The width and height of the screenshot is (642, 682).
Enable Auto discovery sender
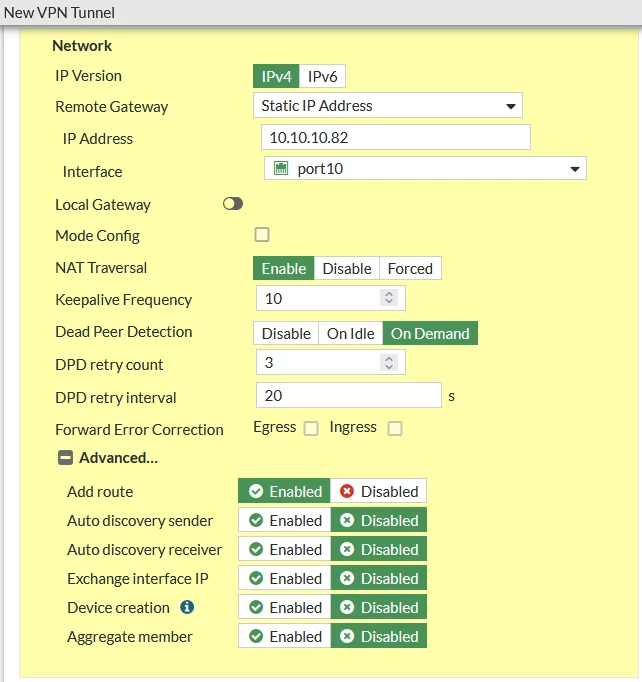[x=285, y=520]
